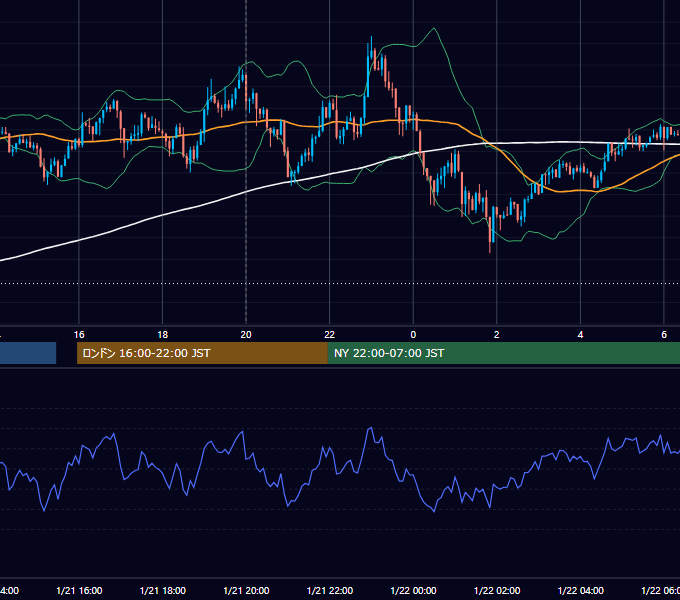
Task: Click the 6 hour label on price chart axis
Action: [x=664, y=335]
